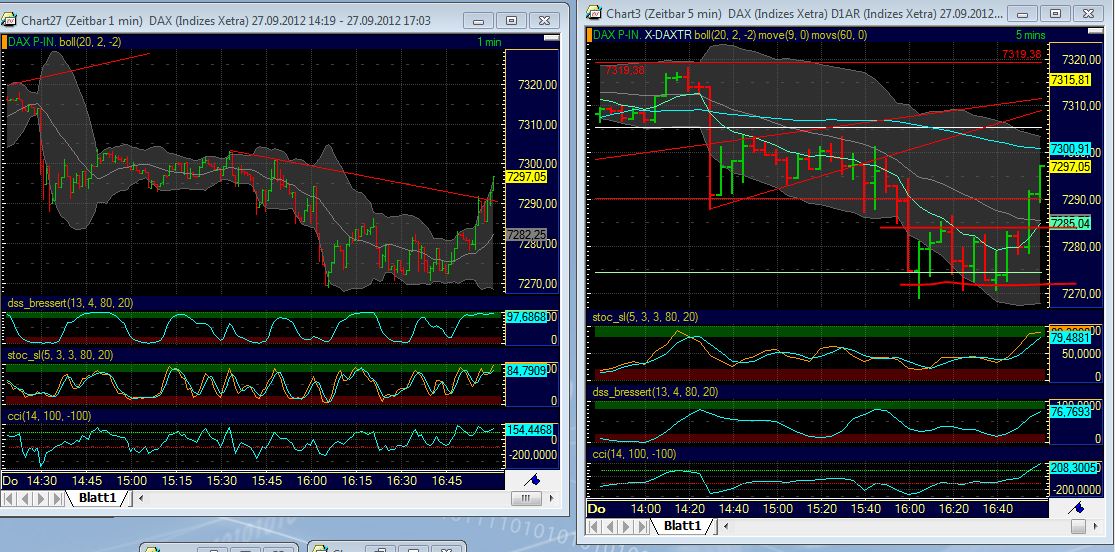This screenshot has height=552, width=1115.
Task: Click the 15:00 time label in Chart3
Action: [778, 509]
